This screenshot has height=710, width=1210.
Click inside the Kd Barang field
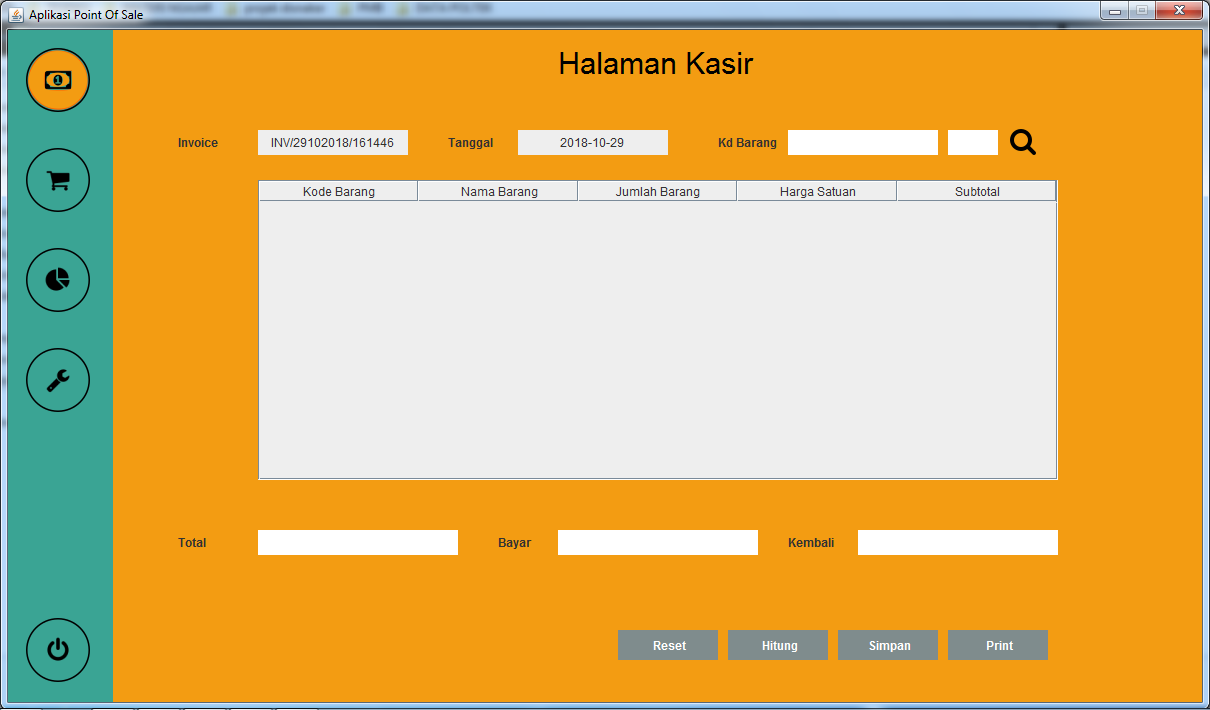click(862, 142)
